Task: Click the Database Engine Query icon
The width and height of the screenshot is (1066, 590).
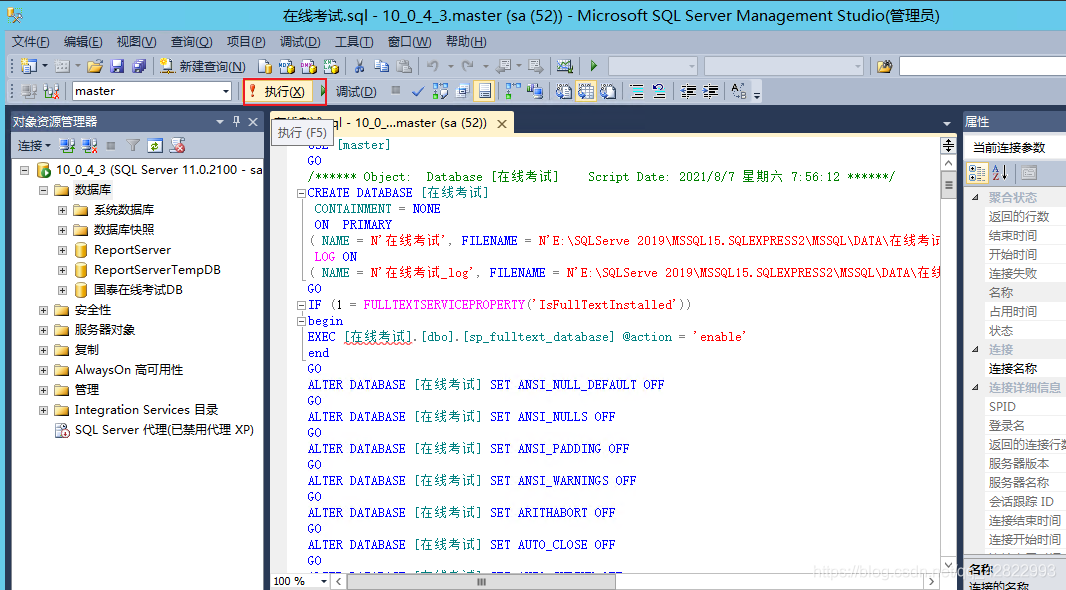Action: [264, 67]
